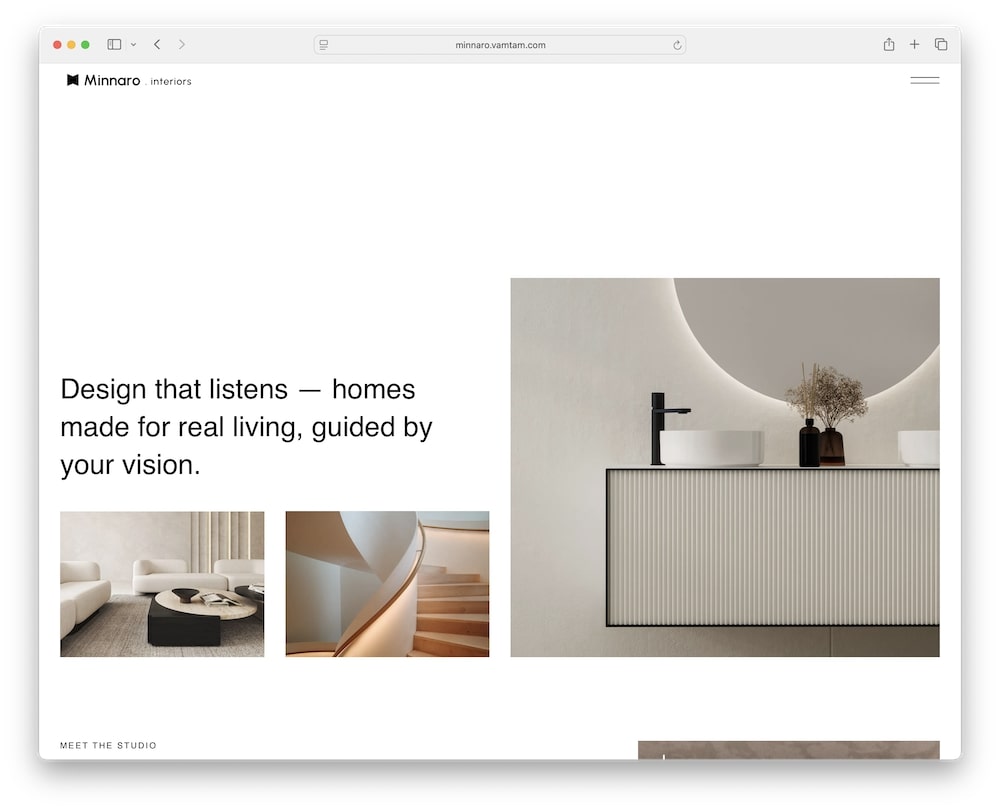Viewport: 1000px width, 811px height.
Task: Maximize the window with green button
Action: tap(85, 45)
